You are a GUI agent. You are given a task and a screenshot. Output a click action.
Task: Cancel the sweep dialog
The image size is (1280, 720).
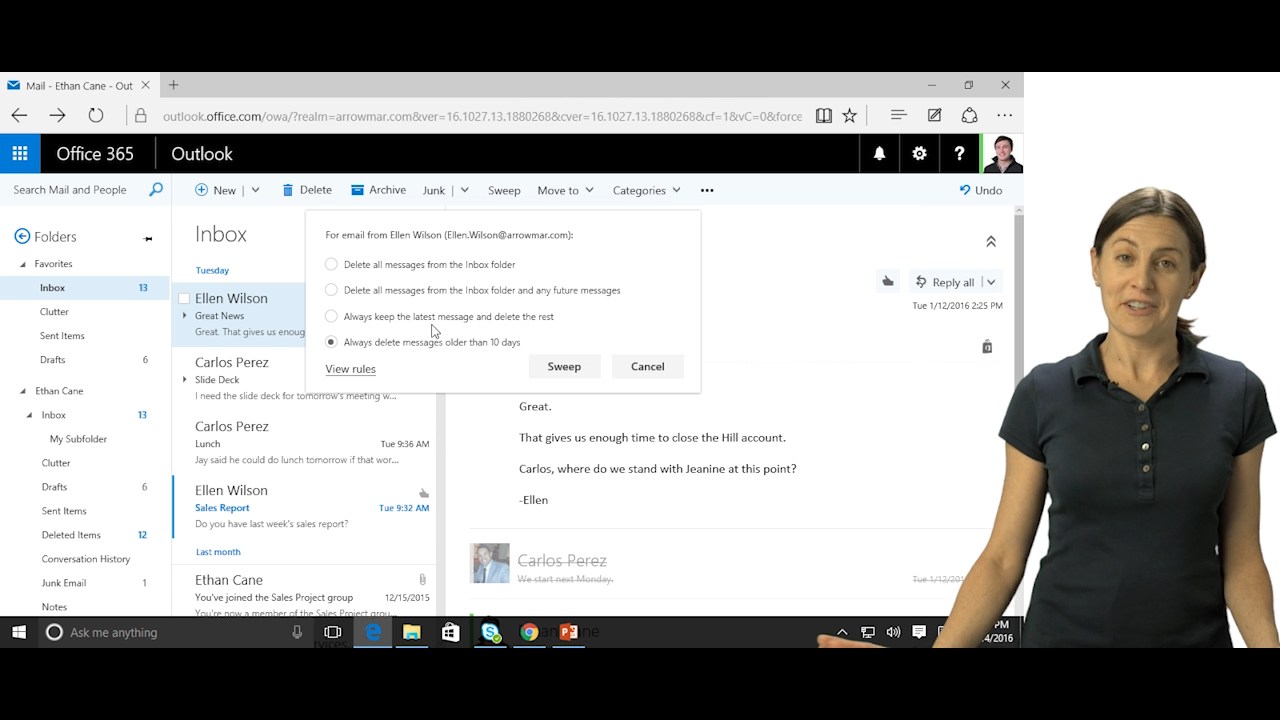pyautogui.click(x=647, y=367)
